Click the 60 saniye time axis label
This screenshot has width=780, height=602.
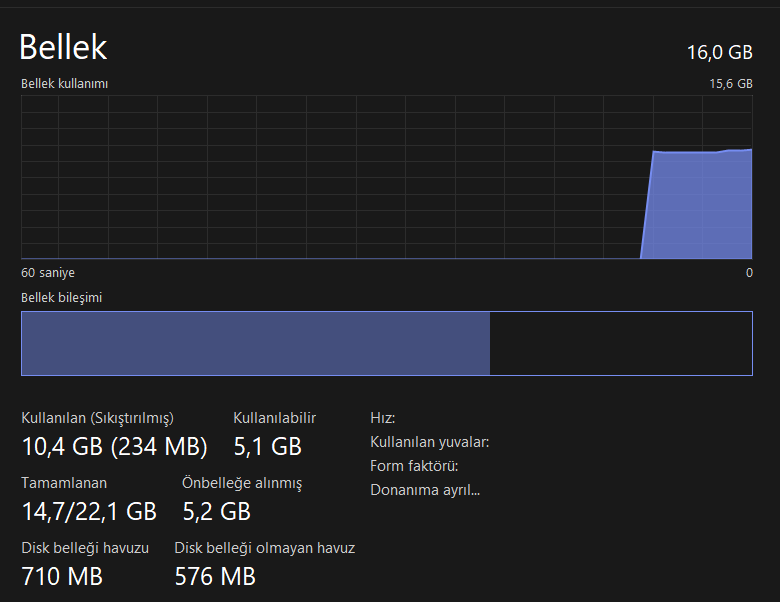tap(48, 273)
